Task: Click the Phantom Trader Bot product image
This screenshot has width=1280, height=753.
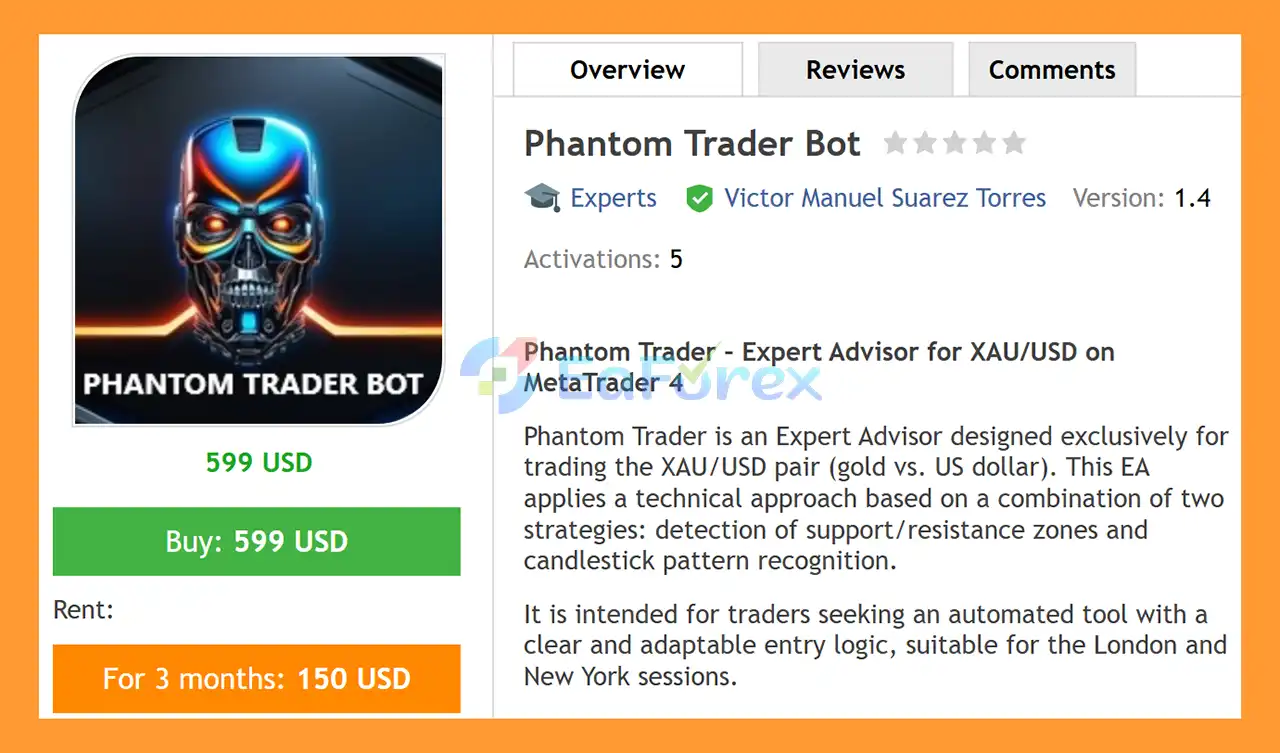Action: (258, 240)
